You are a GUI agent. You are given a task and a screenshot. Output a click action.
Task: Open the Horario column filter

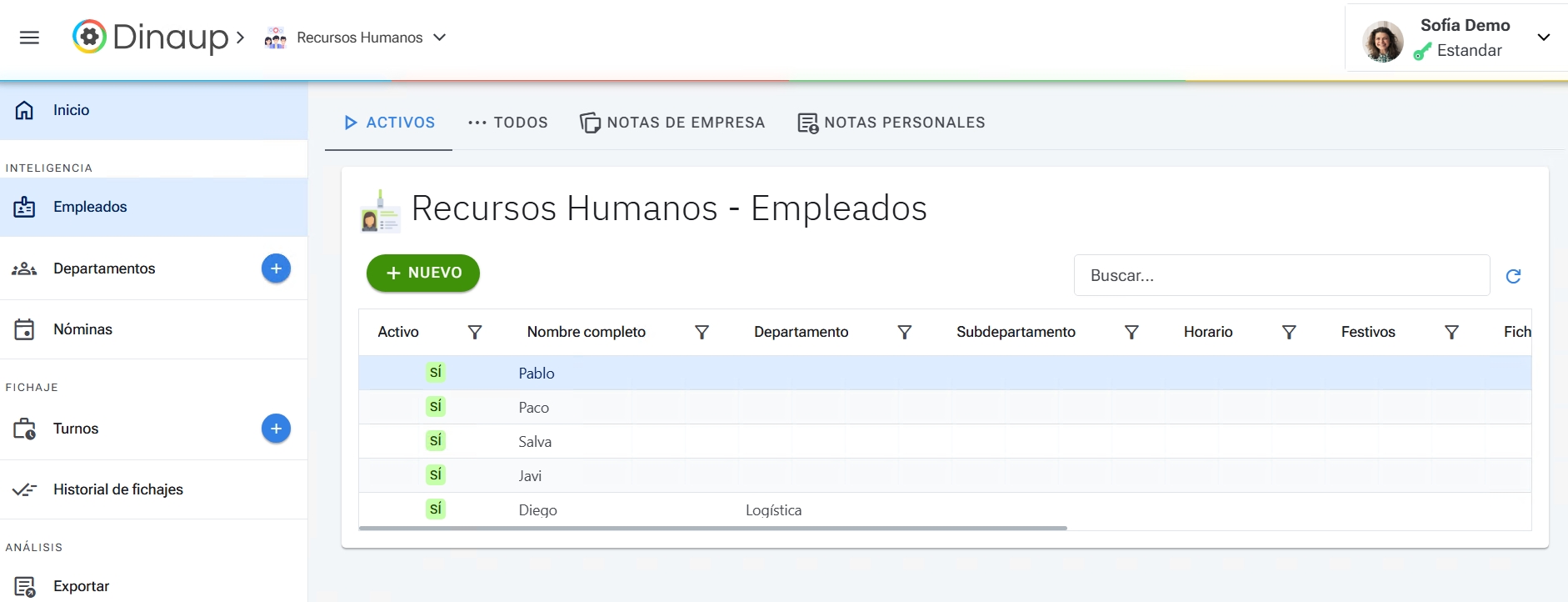pos(1288,332)
